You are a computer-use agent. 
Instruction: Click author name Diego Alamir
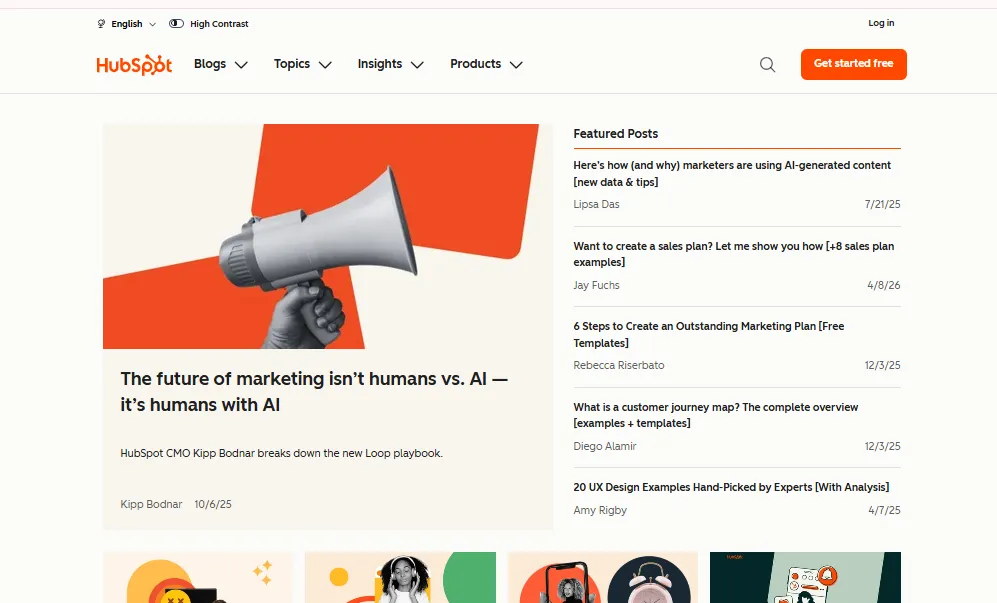(605, 446)
